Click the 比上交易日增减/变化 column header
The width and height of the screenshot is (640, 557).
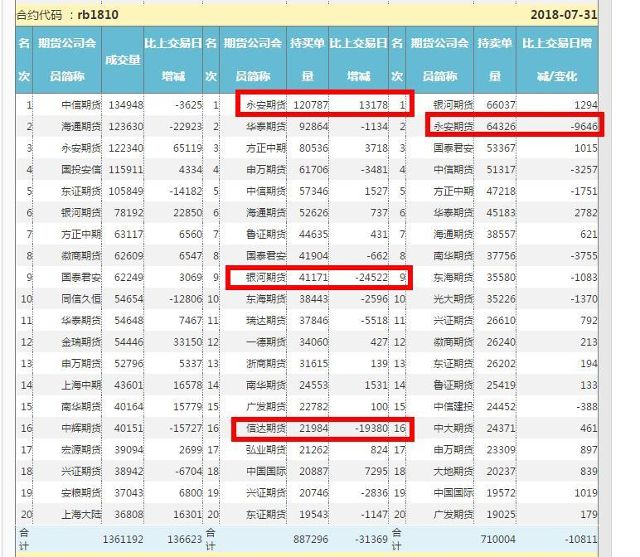point(557,60)
